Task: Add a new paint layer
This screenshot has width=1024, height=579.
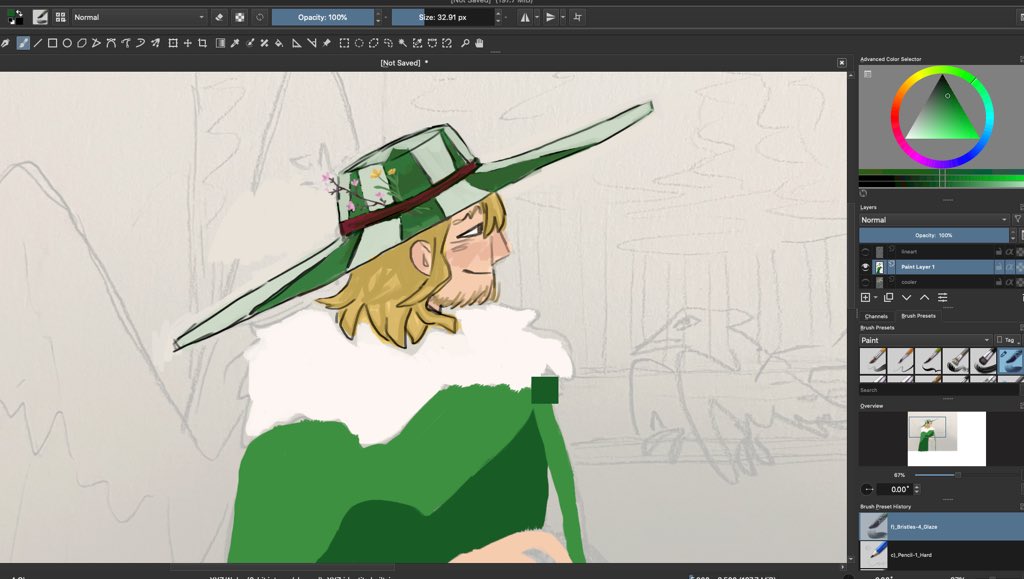Action: (x=865, y=298)
